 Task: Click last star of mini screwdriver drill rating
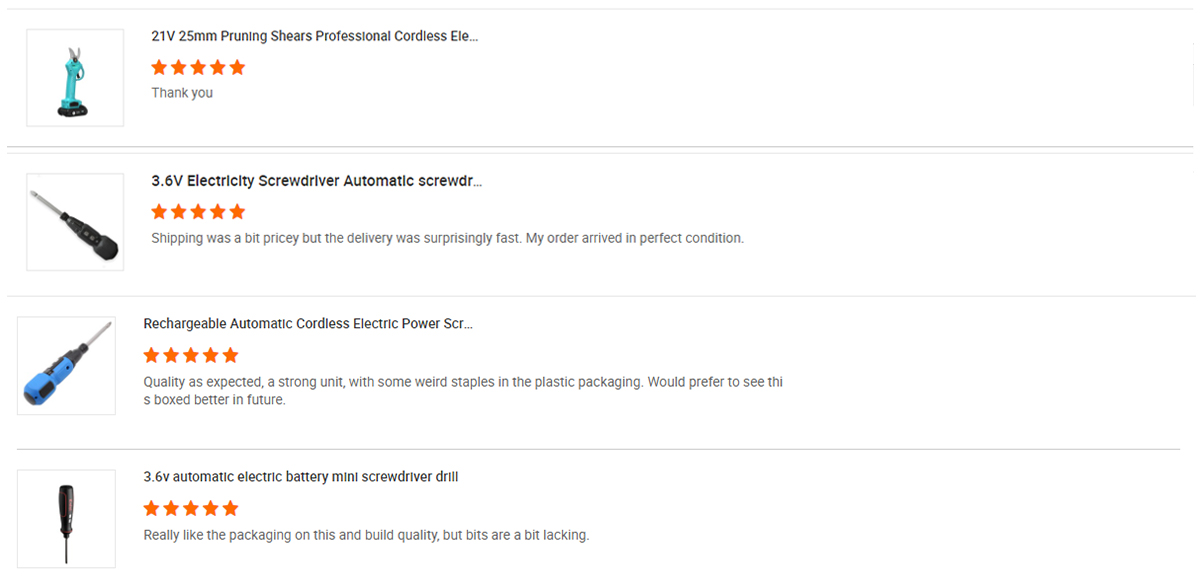click(x=230, y=508)
